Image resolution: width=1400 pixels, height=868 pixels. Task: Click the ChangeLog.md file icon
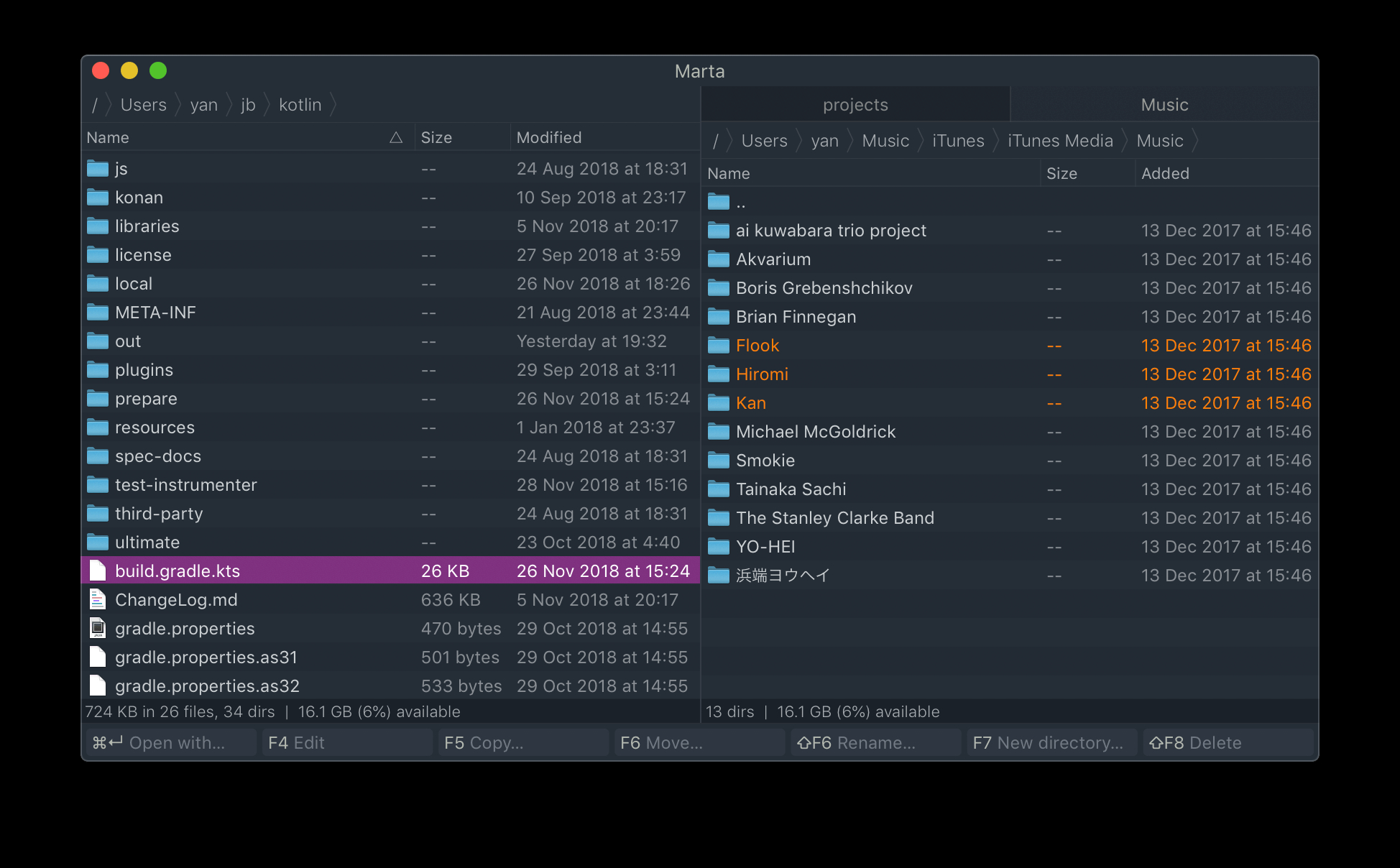(x=98, y=599)
